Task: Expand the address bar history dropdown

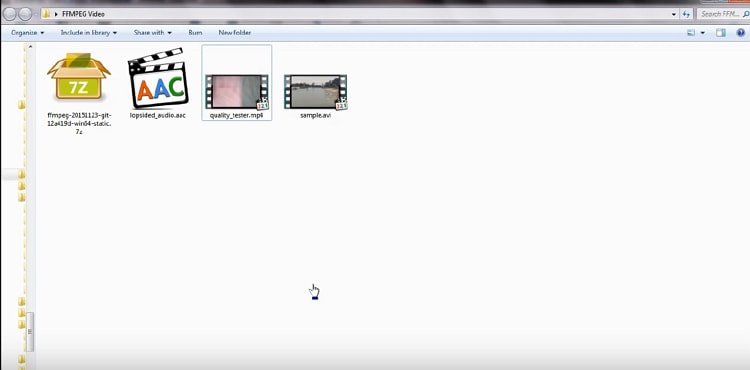Action: click(673, 14)
